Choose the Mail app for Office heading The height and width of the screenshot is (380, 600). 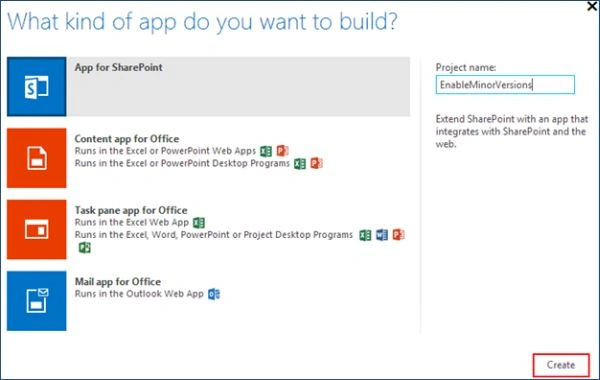[117, 282]
